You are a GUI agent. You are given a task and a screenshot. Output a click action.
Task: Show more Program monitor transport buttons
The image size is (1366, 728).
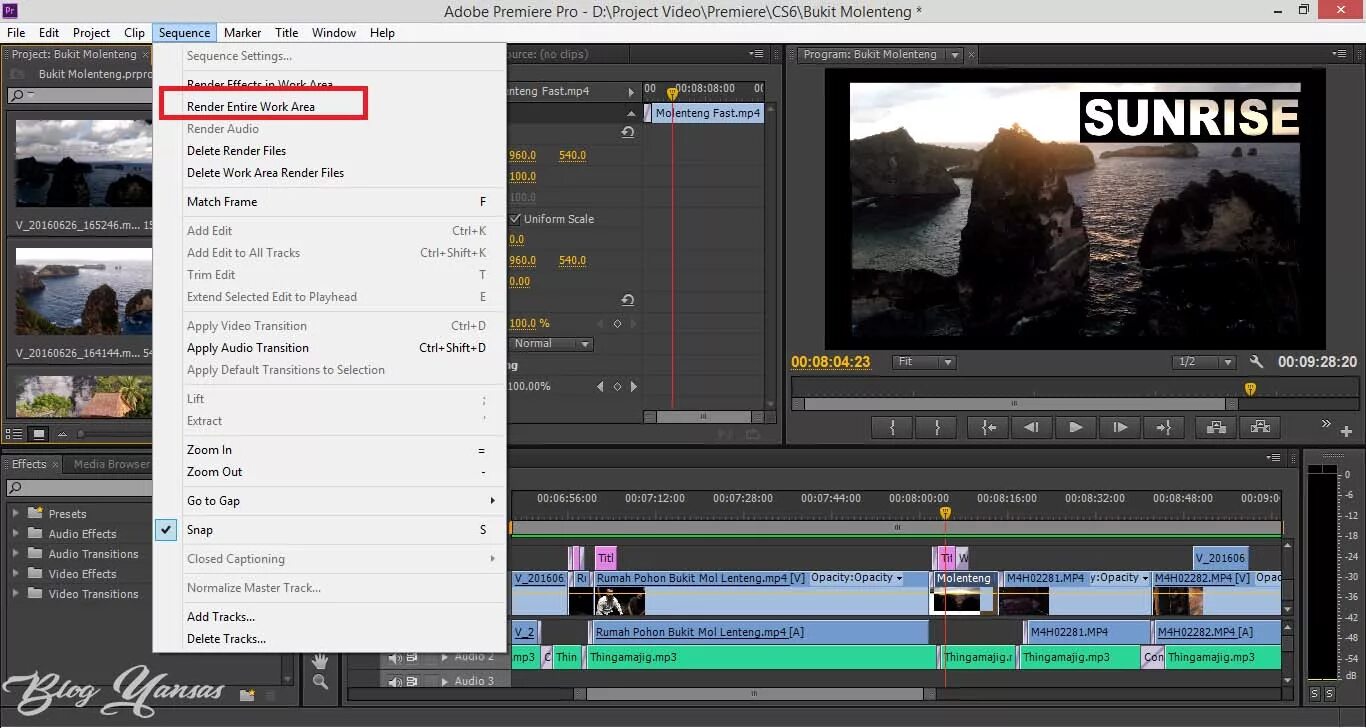(1326, 424)
